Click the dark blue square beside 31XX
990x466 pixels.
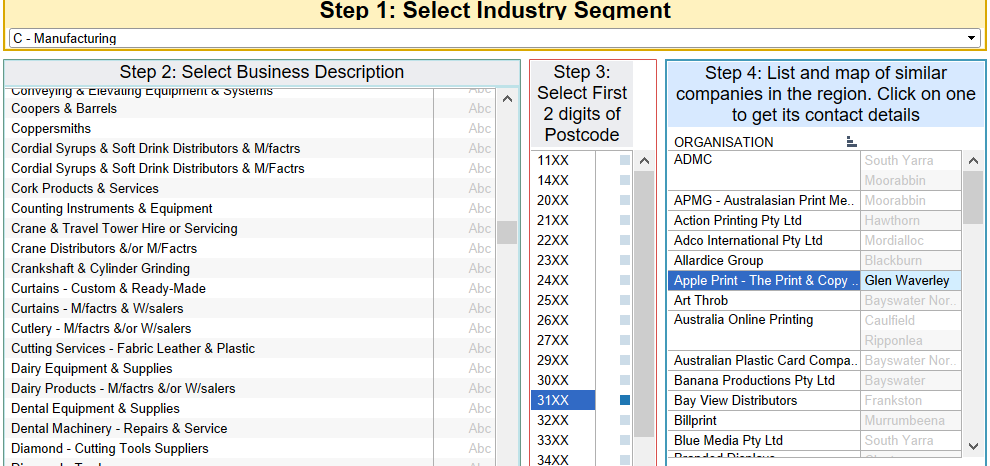pos(625,400)
